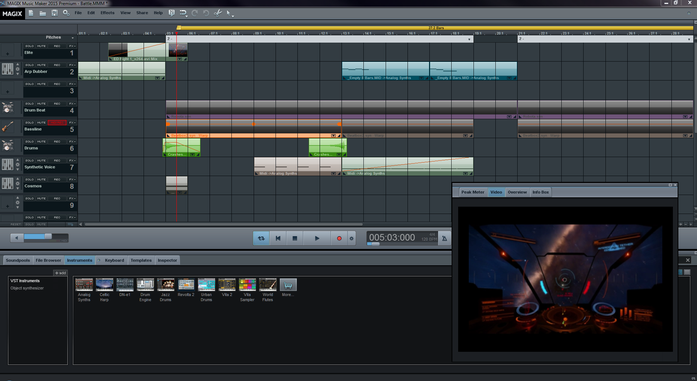
Task: Select the Jazz Drums instrument icon
Action: pos(166,285)
